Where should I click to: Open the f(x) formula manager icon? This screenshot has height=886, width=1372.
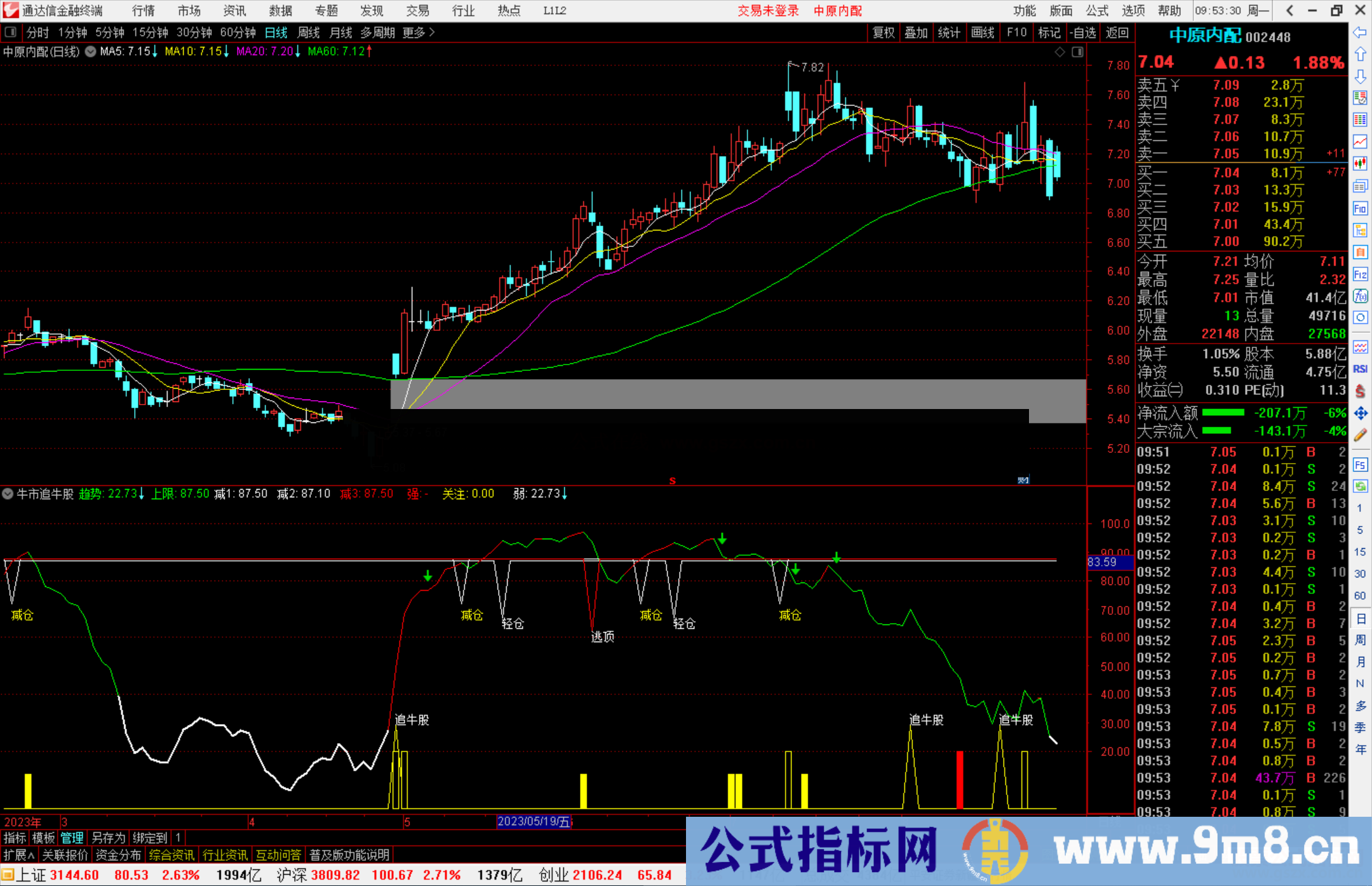(x=1360, y=296)
